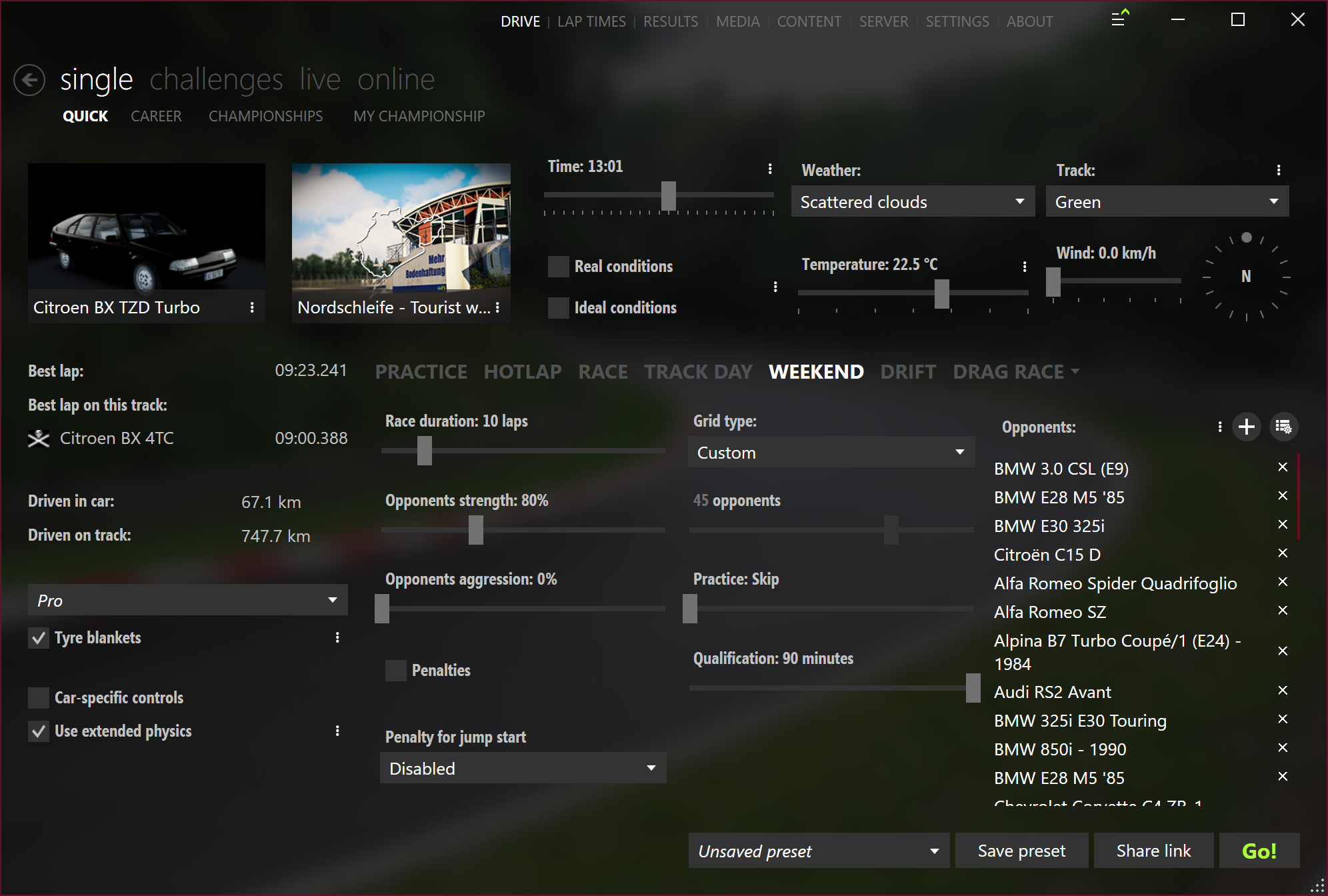The height and width of the screenshot is (896, 1328).
Task: Open the Grid type dropdown showing Custom
Action: coord(831,452)
